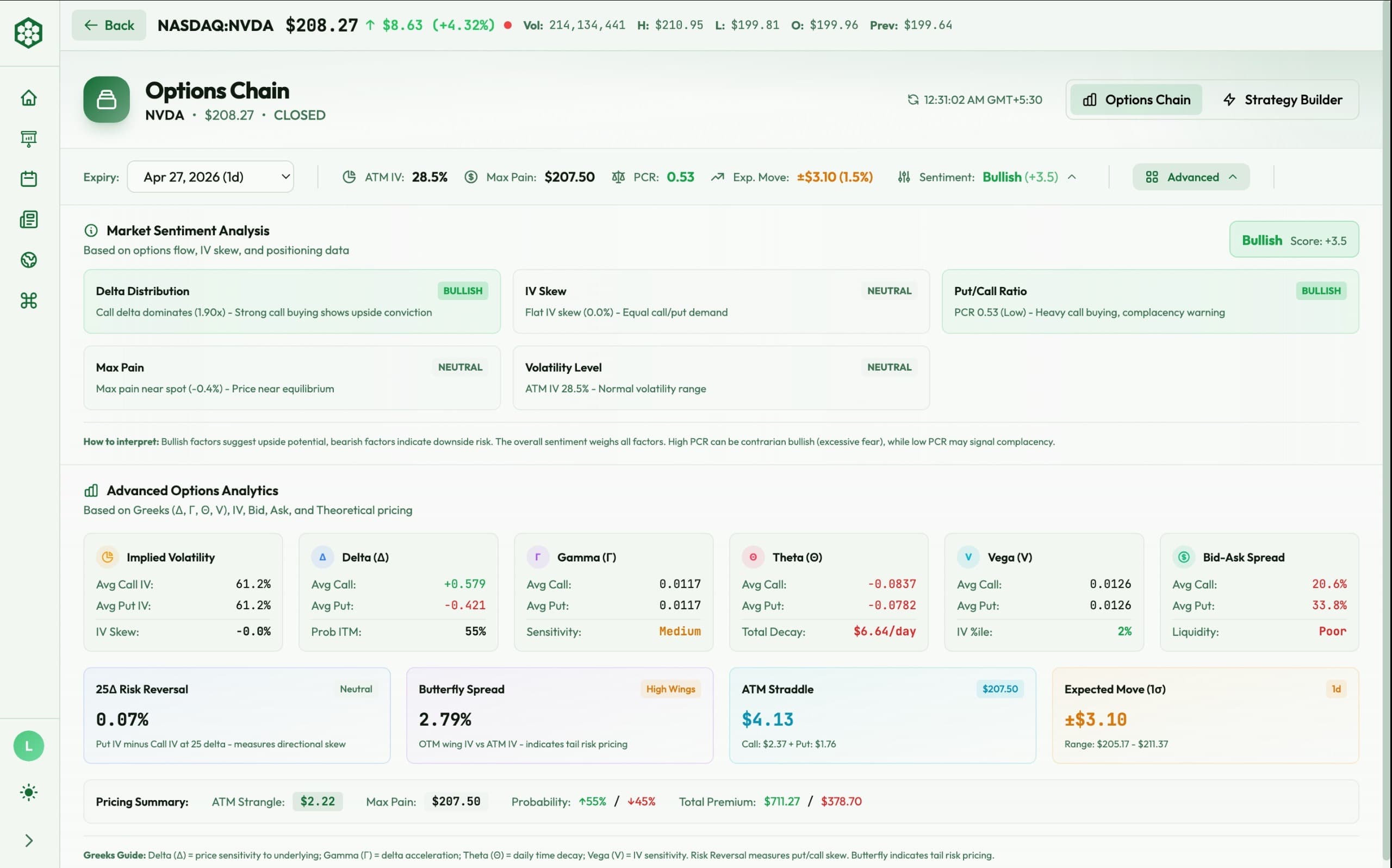
Task: Open the news sidebar icon
Action: (x=29, y=219)
